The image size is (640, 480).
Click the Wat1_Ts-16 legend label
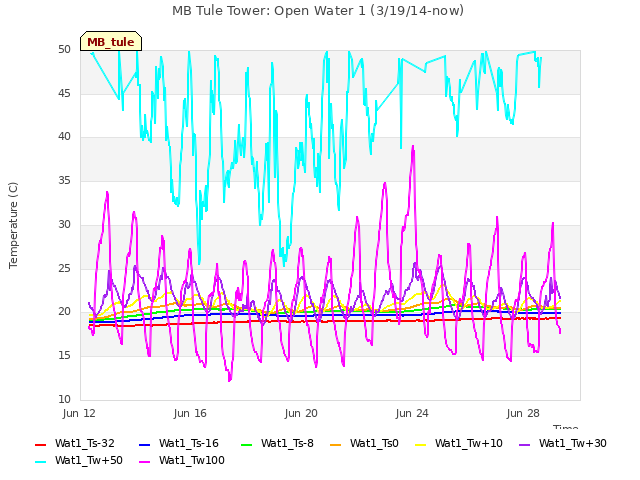click(189, 443)
